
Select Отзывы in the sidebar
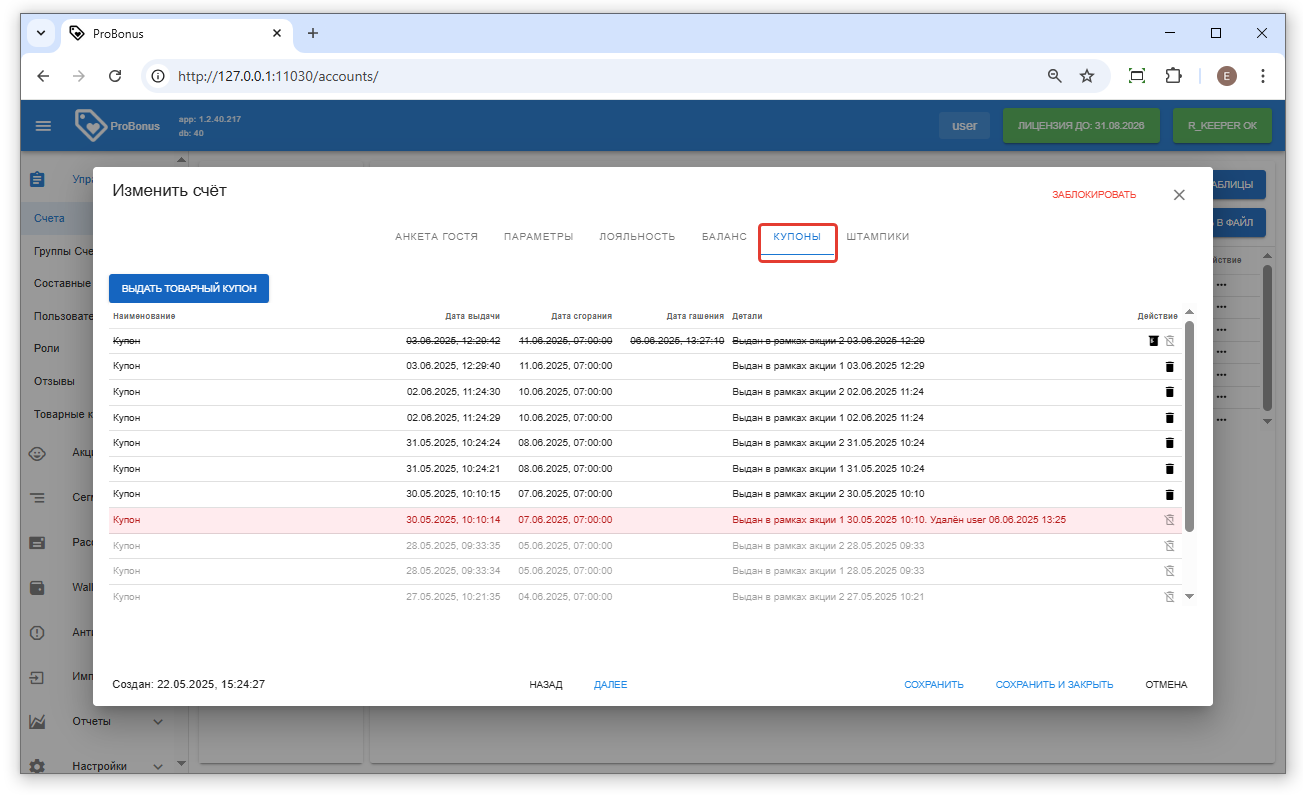pos(54,381)
